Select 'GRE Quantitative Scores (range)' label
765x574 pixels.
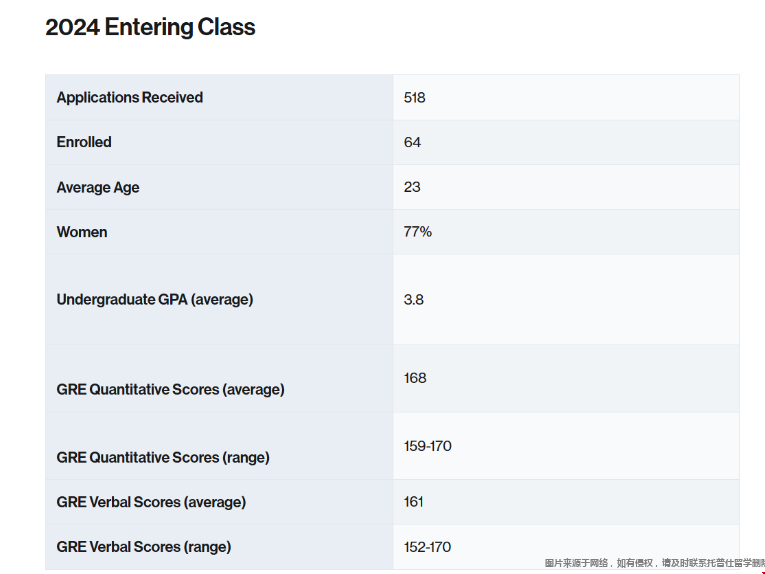(163, 457)
